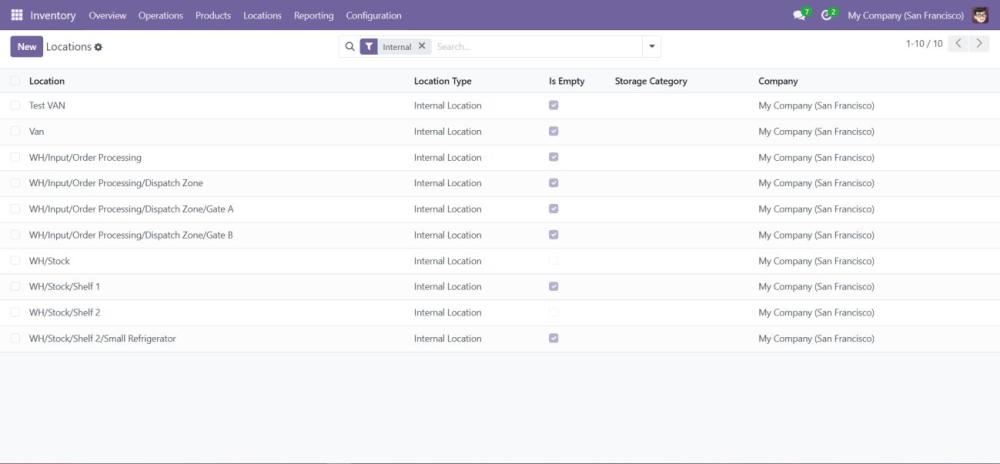Click the New button
Image resolution: width=1000 pixels, height=464 pixels.
pos(27,47)
